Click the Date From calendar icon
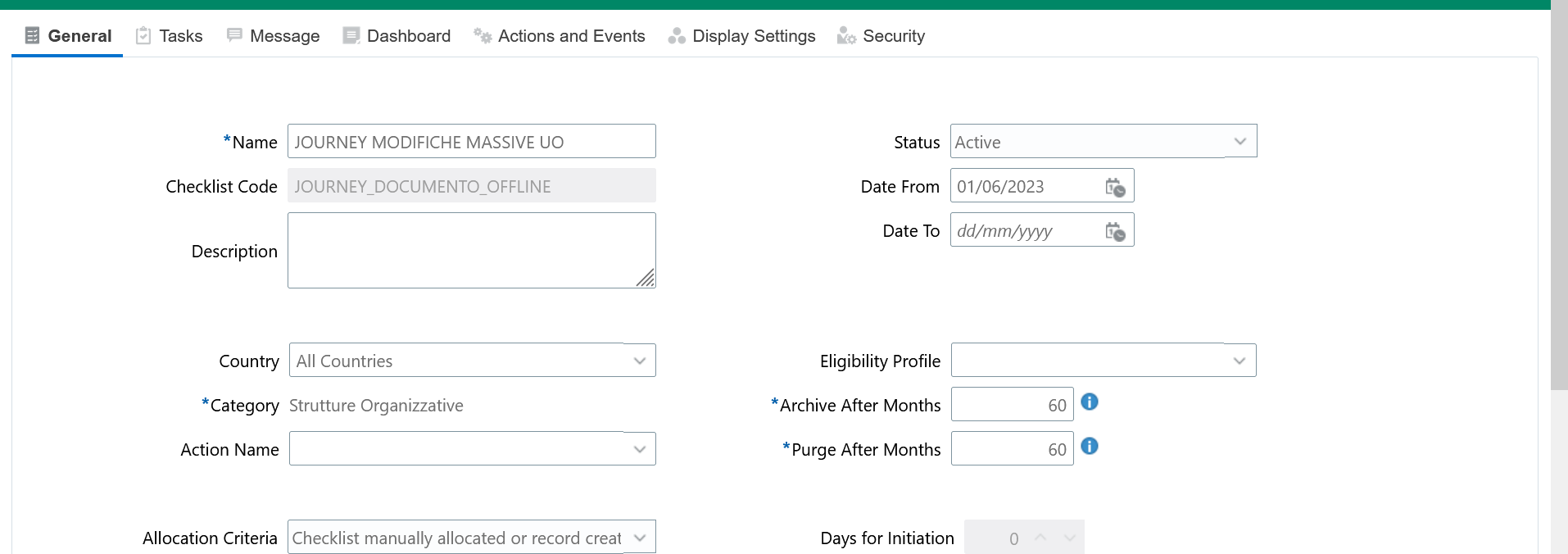The image size is (1568, 554). 1115,187
